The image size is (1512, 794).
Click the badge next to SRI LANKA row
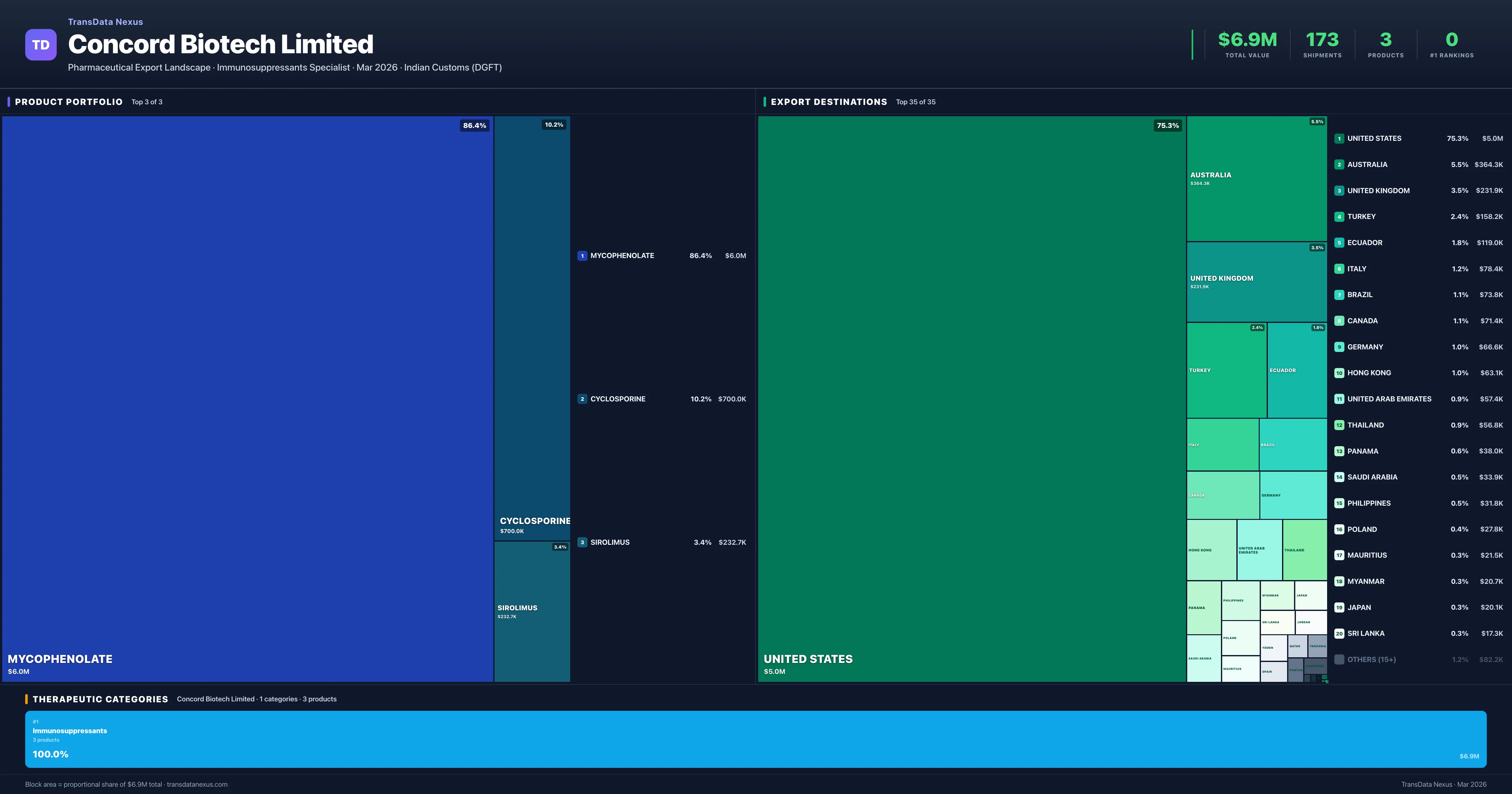tap(1340, 634)
